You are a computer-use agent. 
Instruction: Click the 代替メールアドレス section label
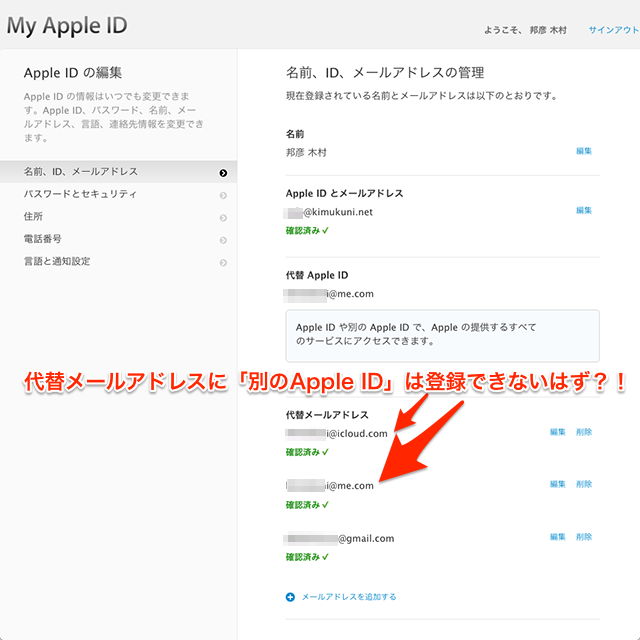pos(327,415)
